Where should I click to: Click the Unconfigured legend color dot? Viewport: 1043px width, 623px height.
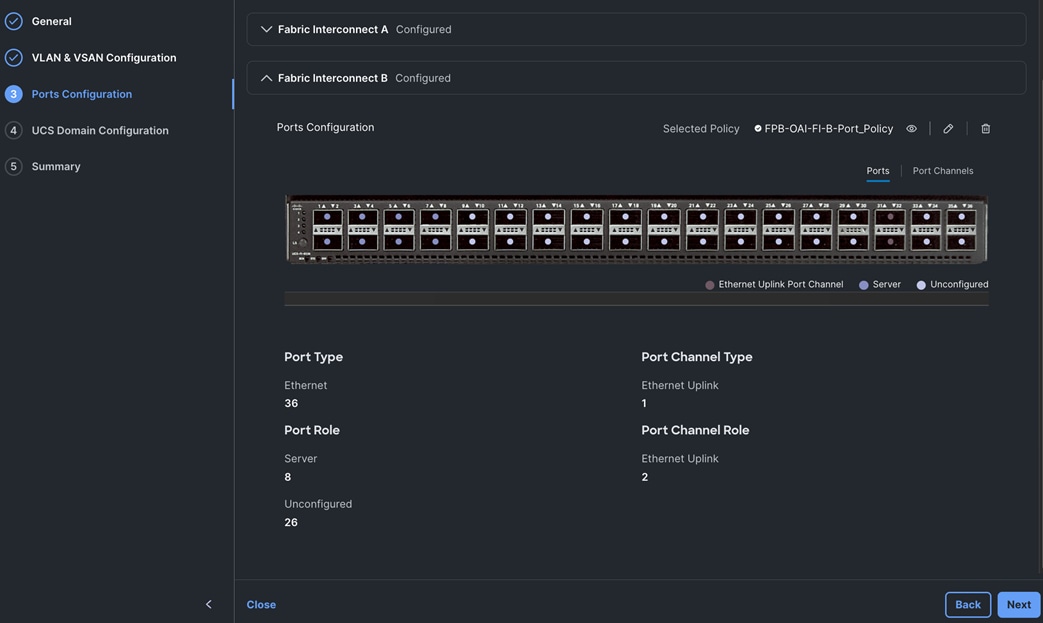pyautogui.click(x=921, y=285)
